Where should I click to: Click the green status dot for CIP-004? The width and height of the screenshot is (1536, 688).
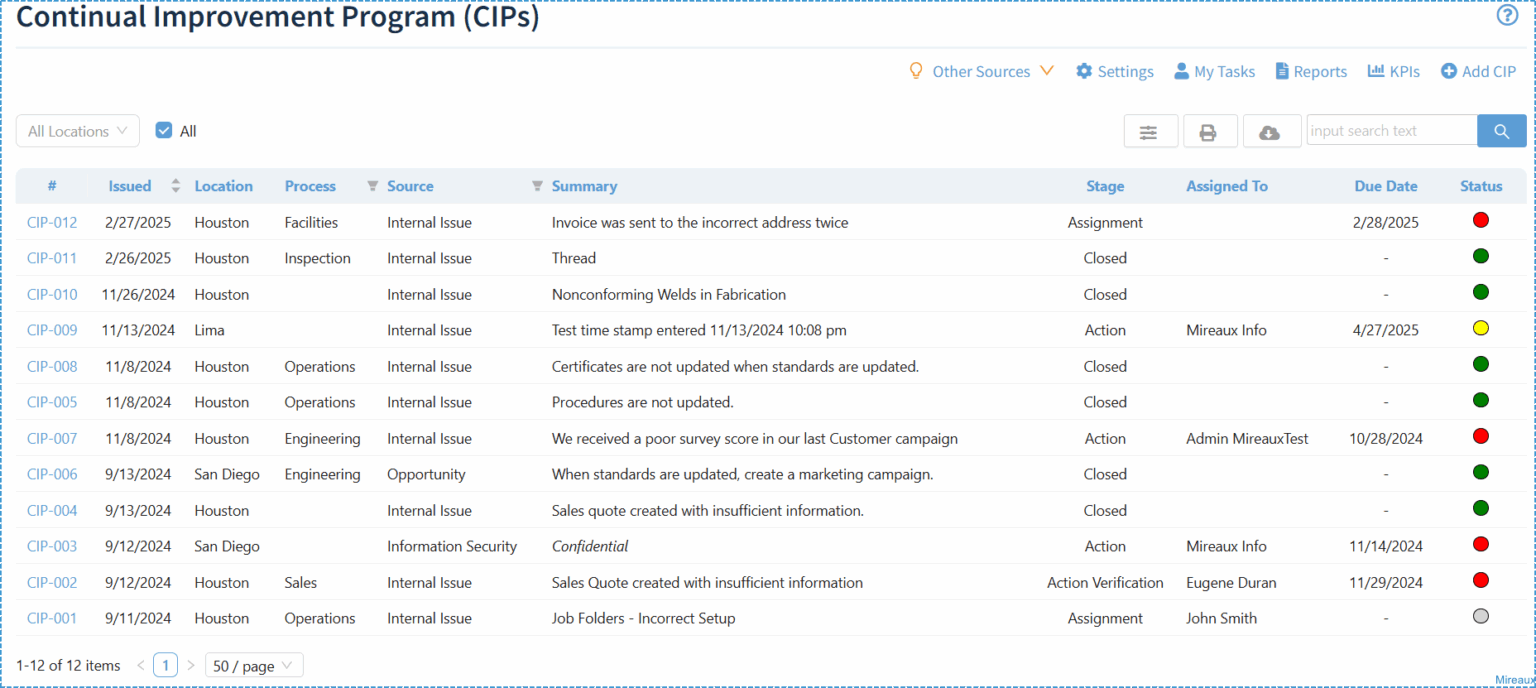point(1481,508)
